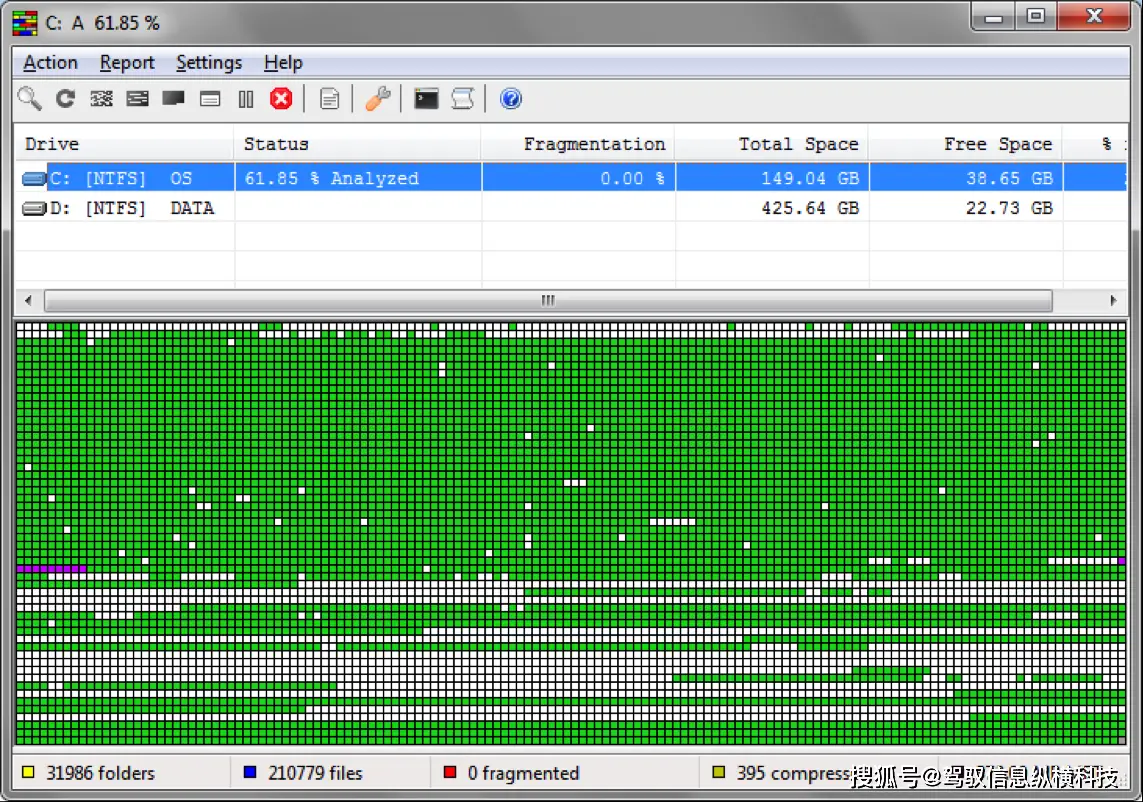Select the D: DATA drive row
The image size is (1143, 802).
[x=130, y=208]
